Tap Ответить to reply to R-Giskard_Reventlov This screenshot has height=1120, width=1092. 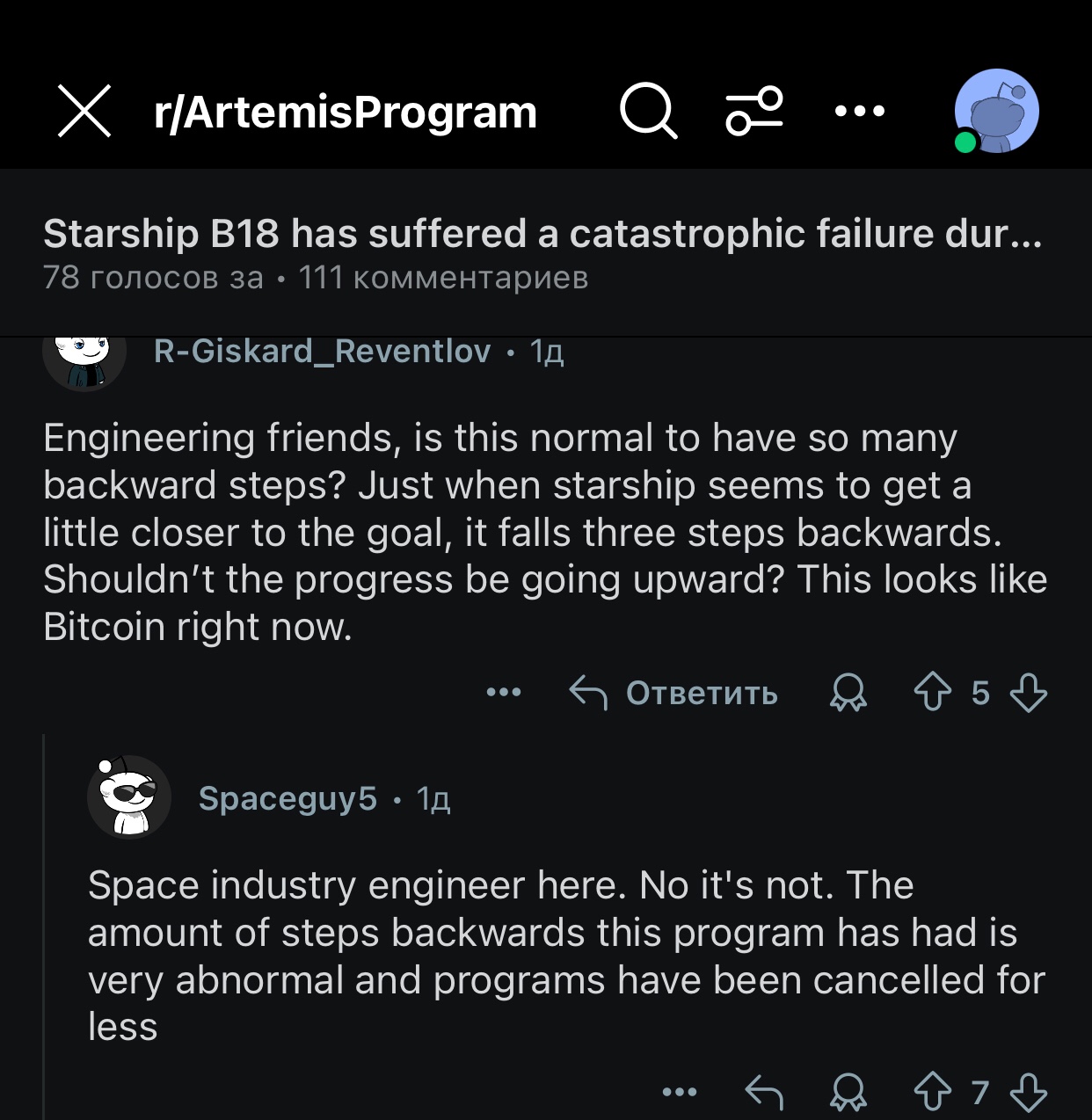[675, 693]
